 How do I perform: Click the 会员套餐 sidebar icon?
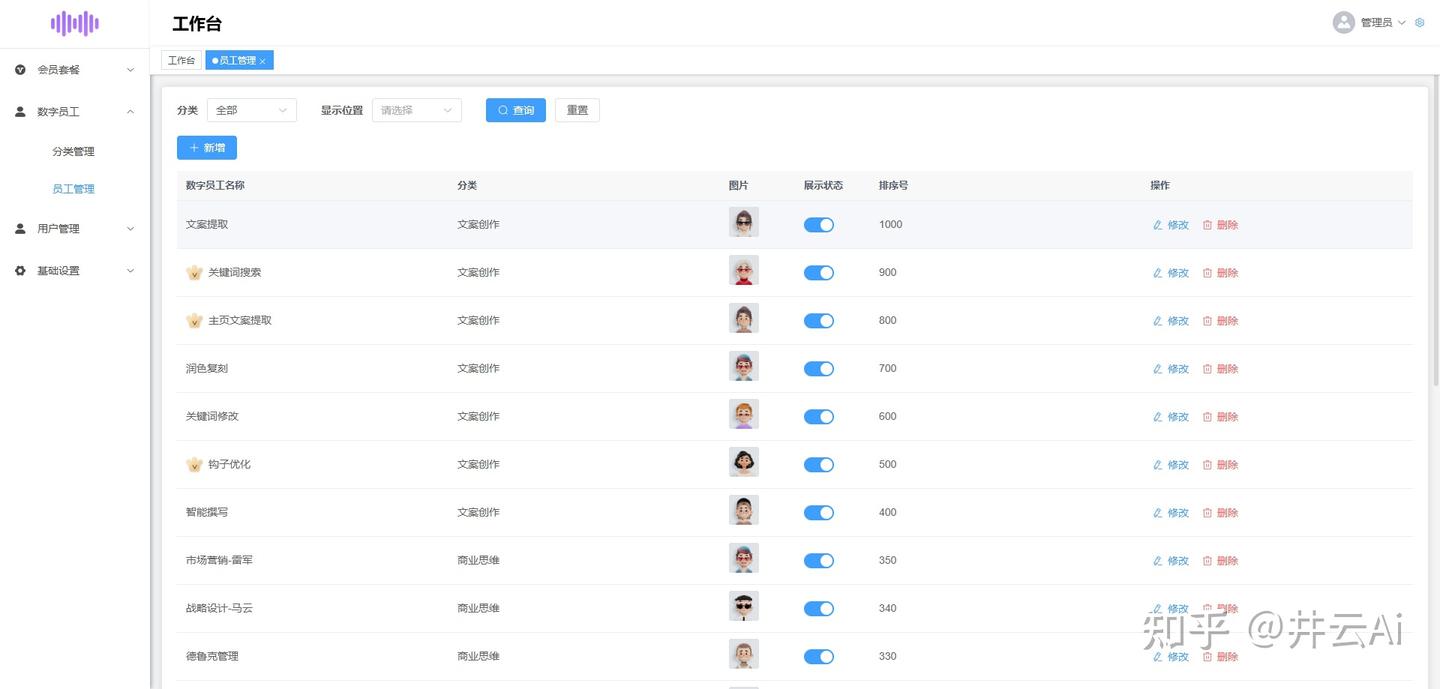click(x=20, y=70)
